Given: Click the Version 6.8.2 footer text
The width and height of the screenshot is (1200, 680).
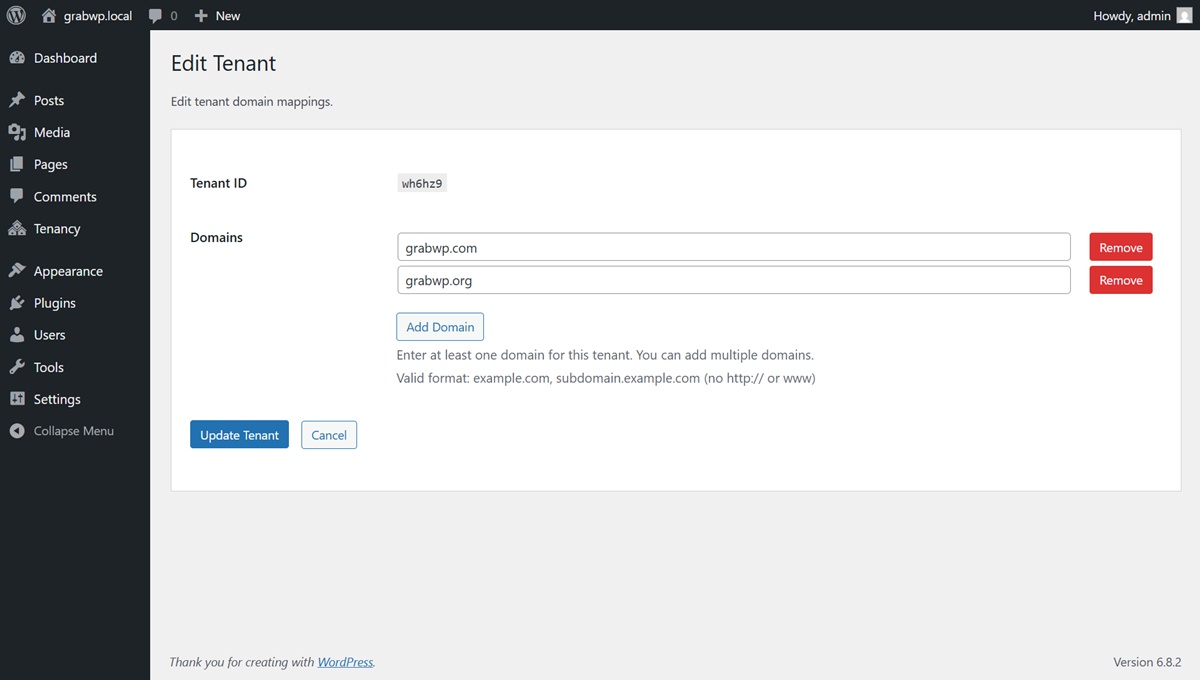Looking at the screenshot, I should point(1147,662).
